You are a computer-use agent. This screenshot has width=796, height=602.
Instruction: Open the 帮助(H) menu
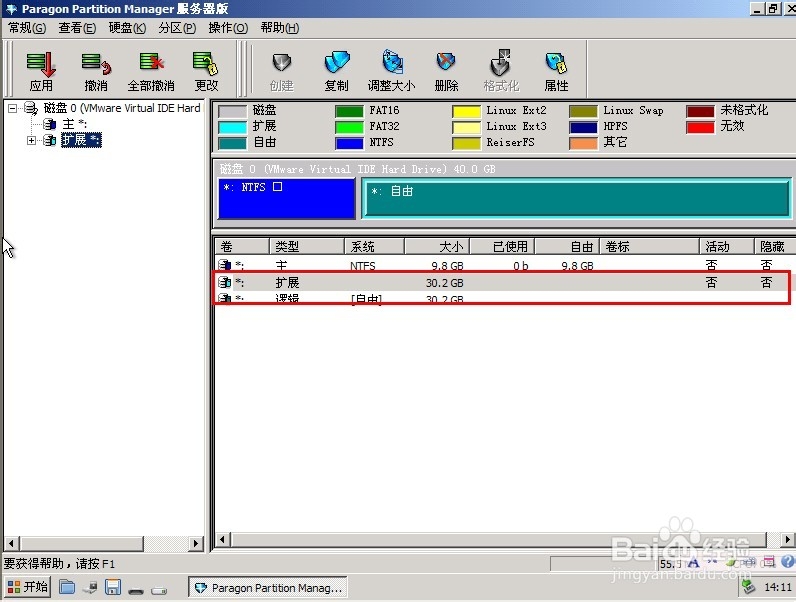[280, 28]
